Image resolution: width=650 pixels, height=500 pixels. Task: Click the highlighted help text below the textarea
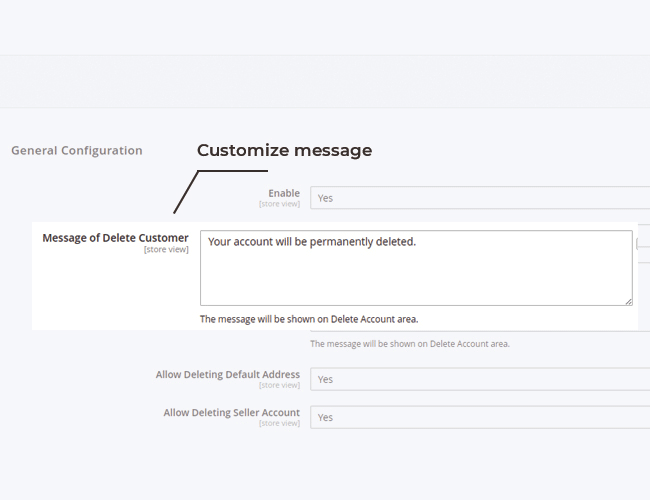[x=309, y=319]
